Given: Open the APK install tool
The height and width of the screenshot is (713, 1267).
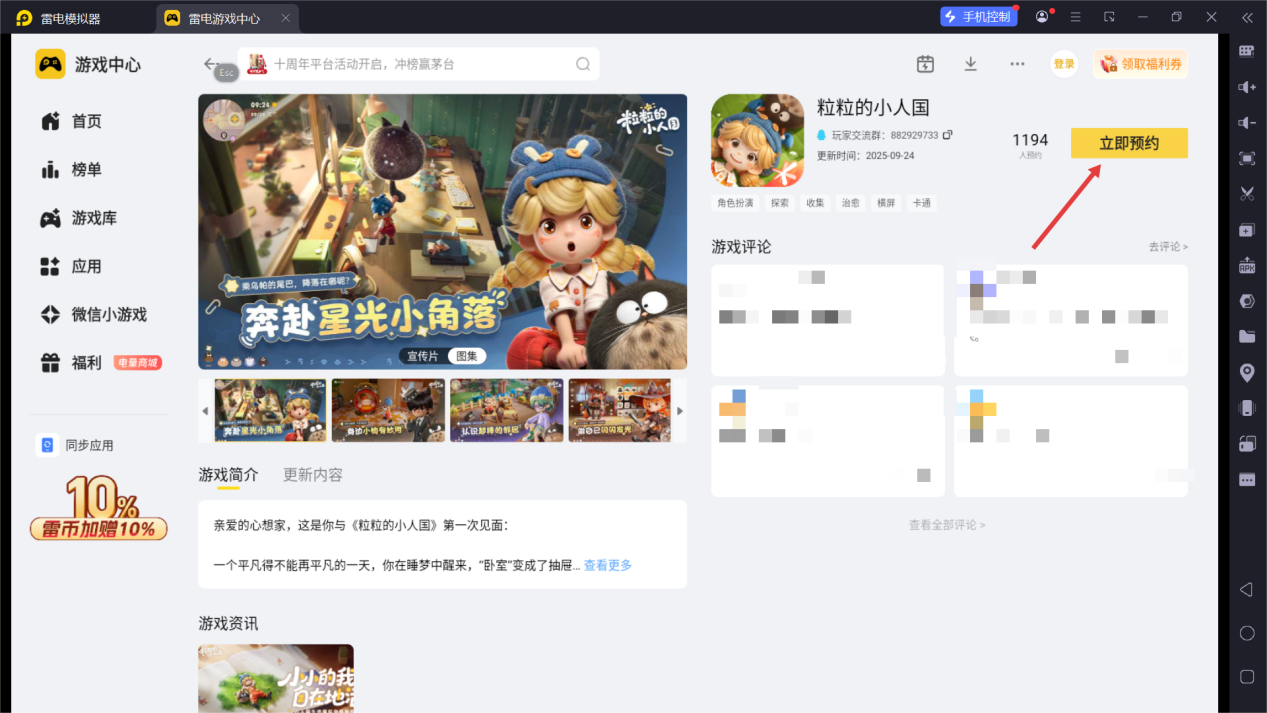Looking at the screenshot, I should [1245, 265].
